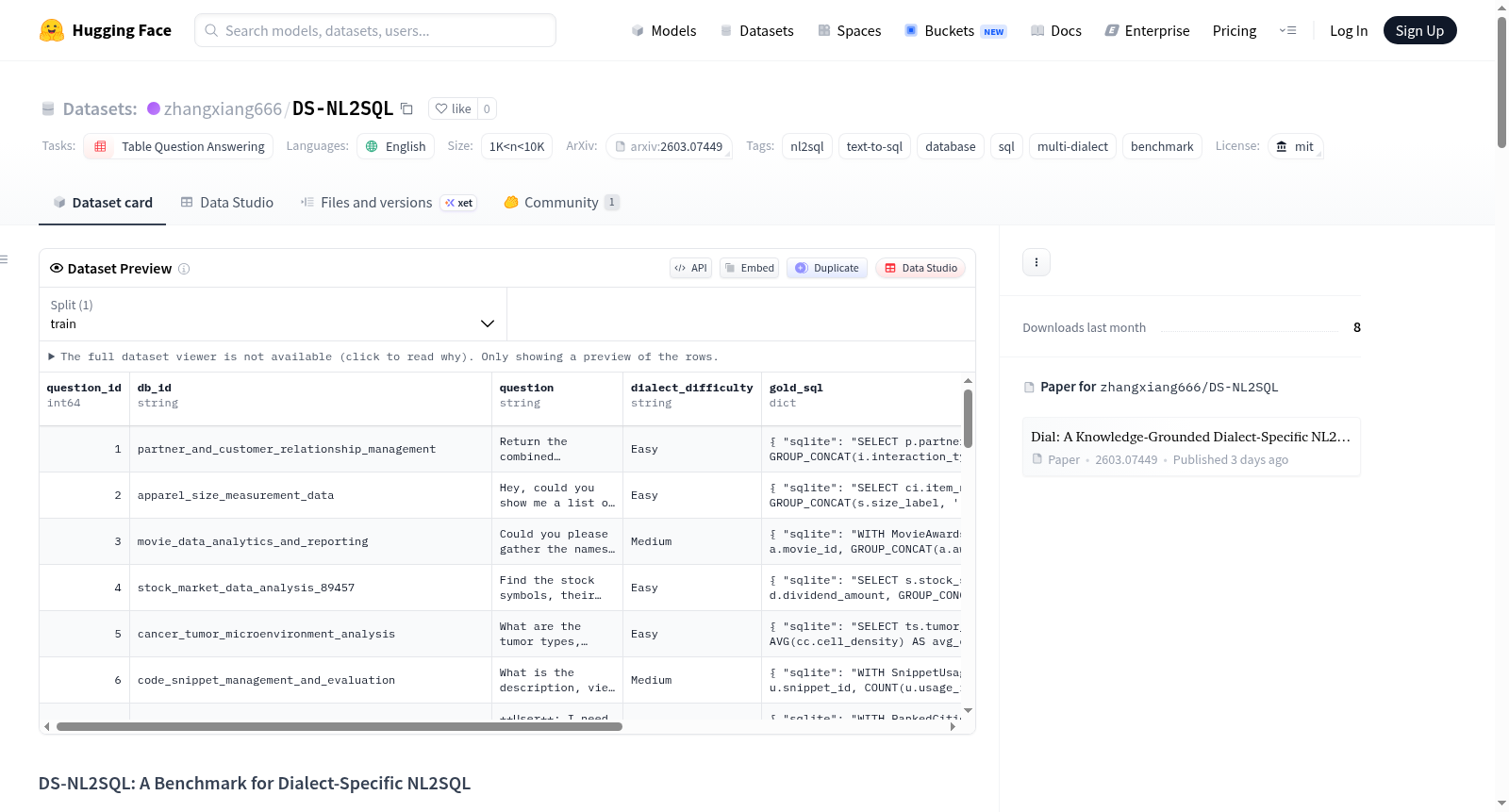Viewport: 1509px width, 812px height.
Task: Like the DS-NL2SQL dataset
Action: click(x=453, y=108)
